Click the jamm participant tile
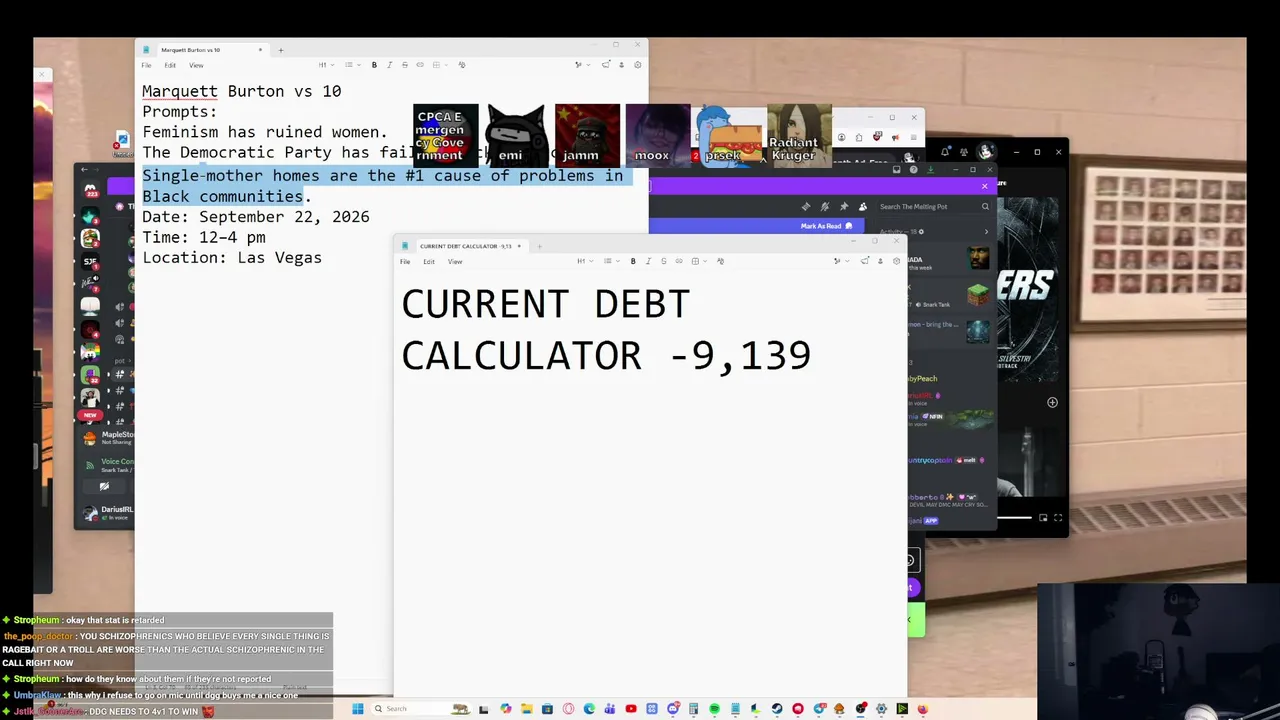 (587, 135)
